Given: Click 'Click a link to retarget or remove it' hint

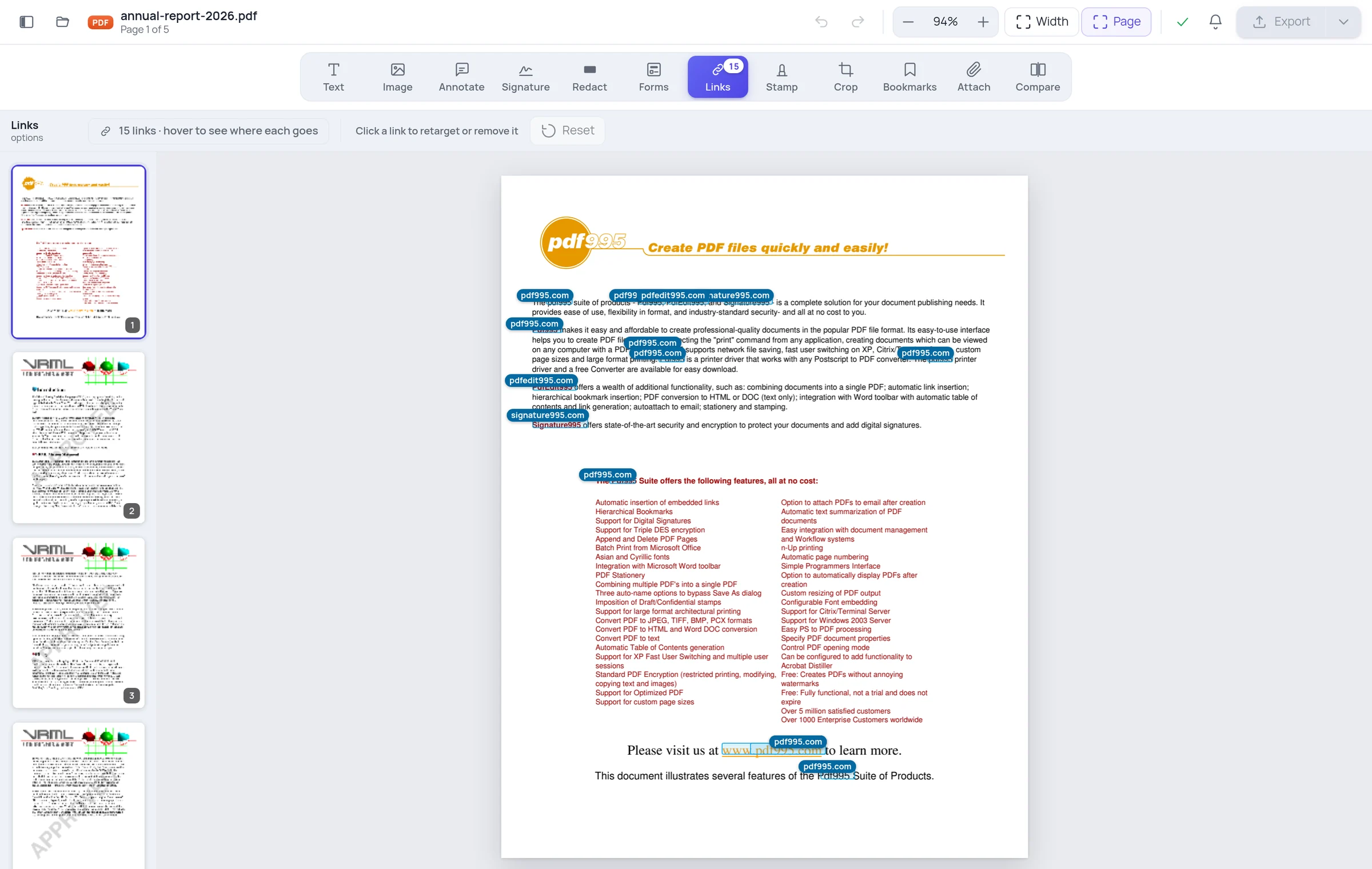Looking at the screenshot, I should 437,131.
